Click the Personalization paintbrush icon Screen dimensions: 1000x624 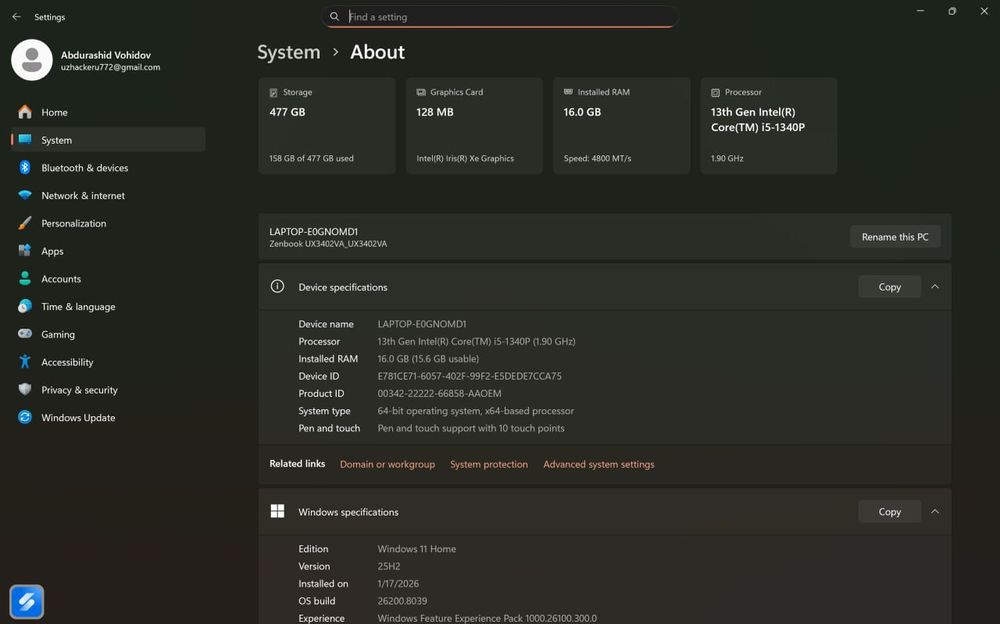(x=25, y=223)
